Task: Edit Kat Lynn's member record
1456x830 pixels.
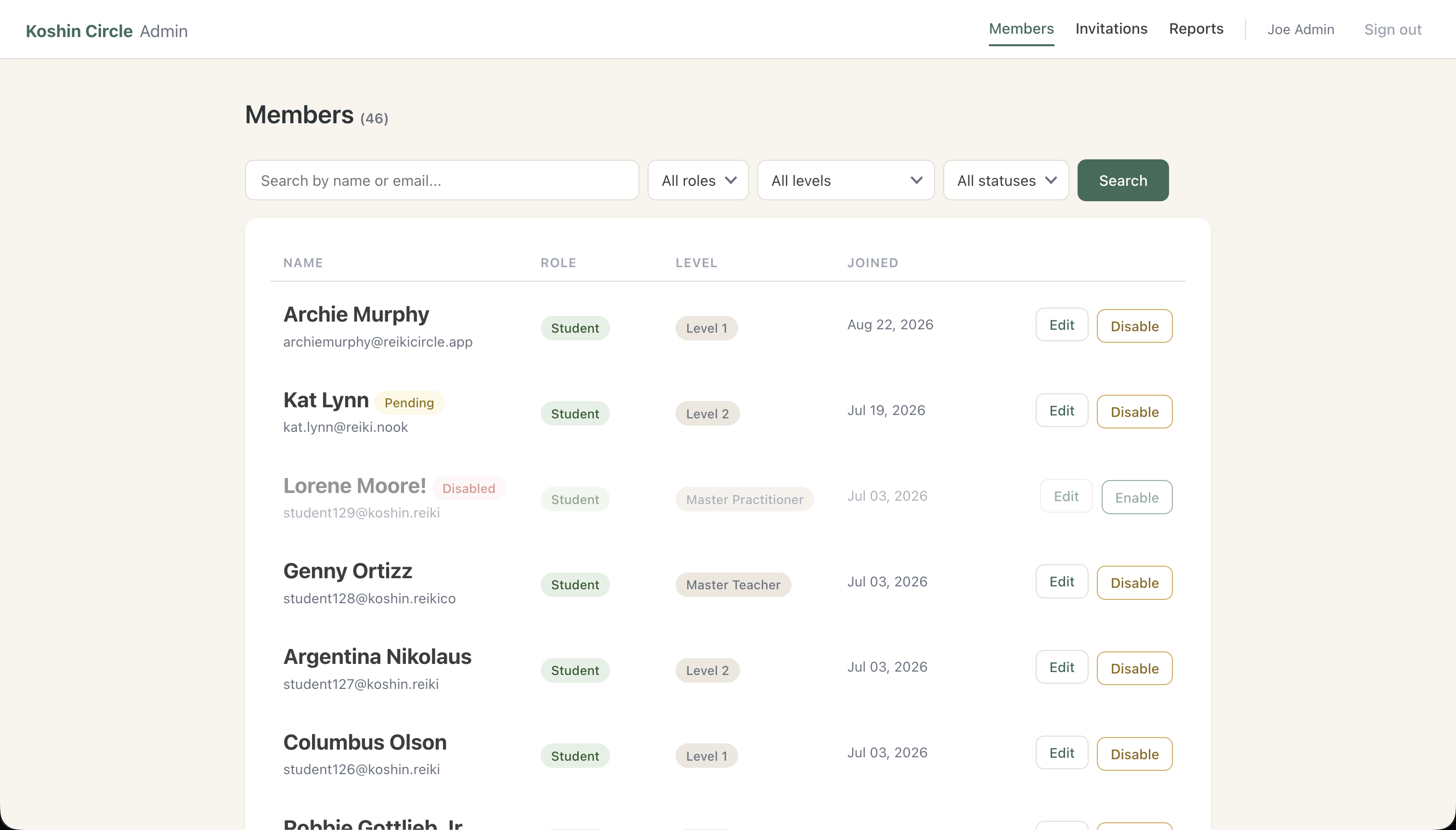Action: 1062,411
